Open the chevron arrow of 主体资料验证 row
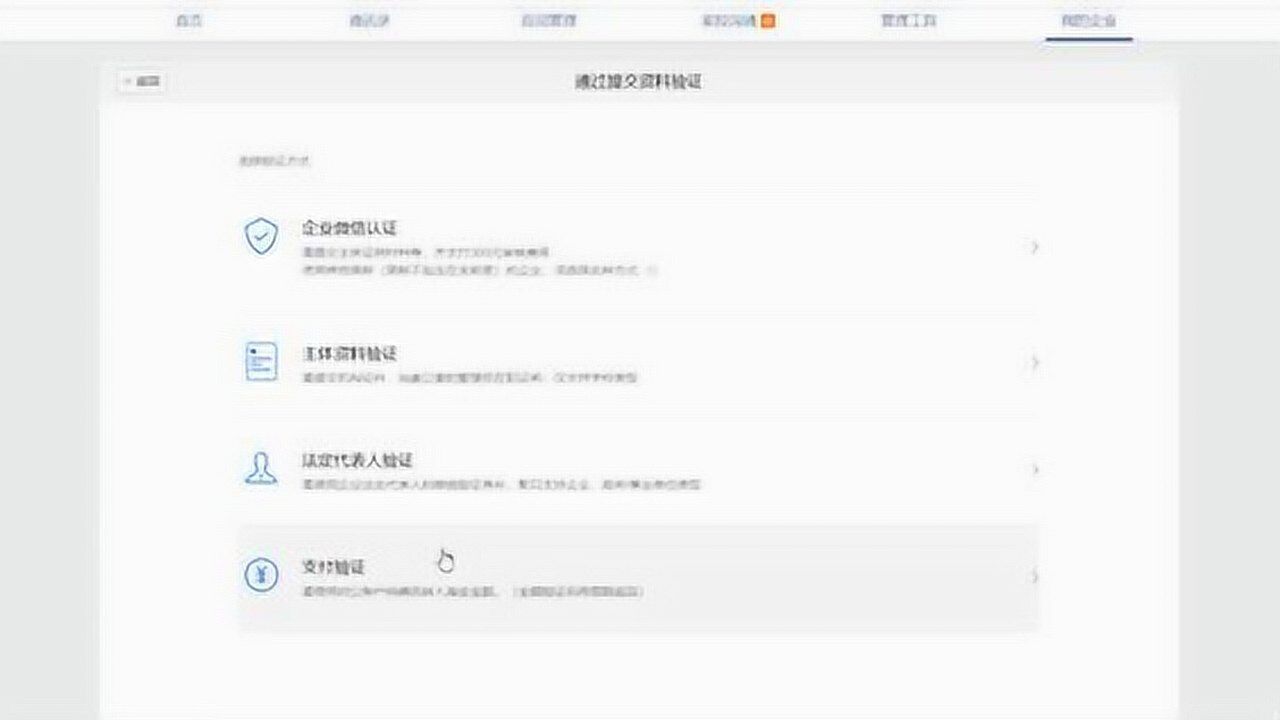This screenshot has height=720, width=1280. pos(1035,362)
